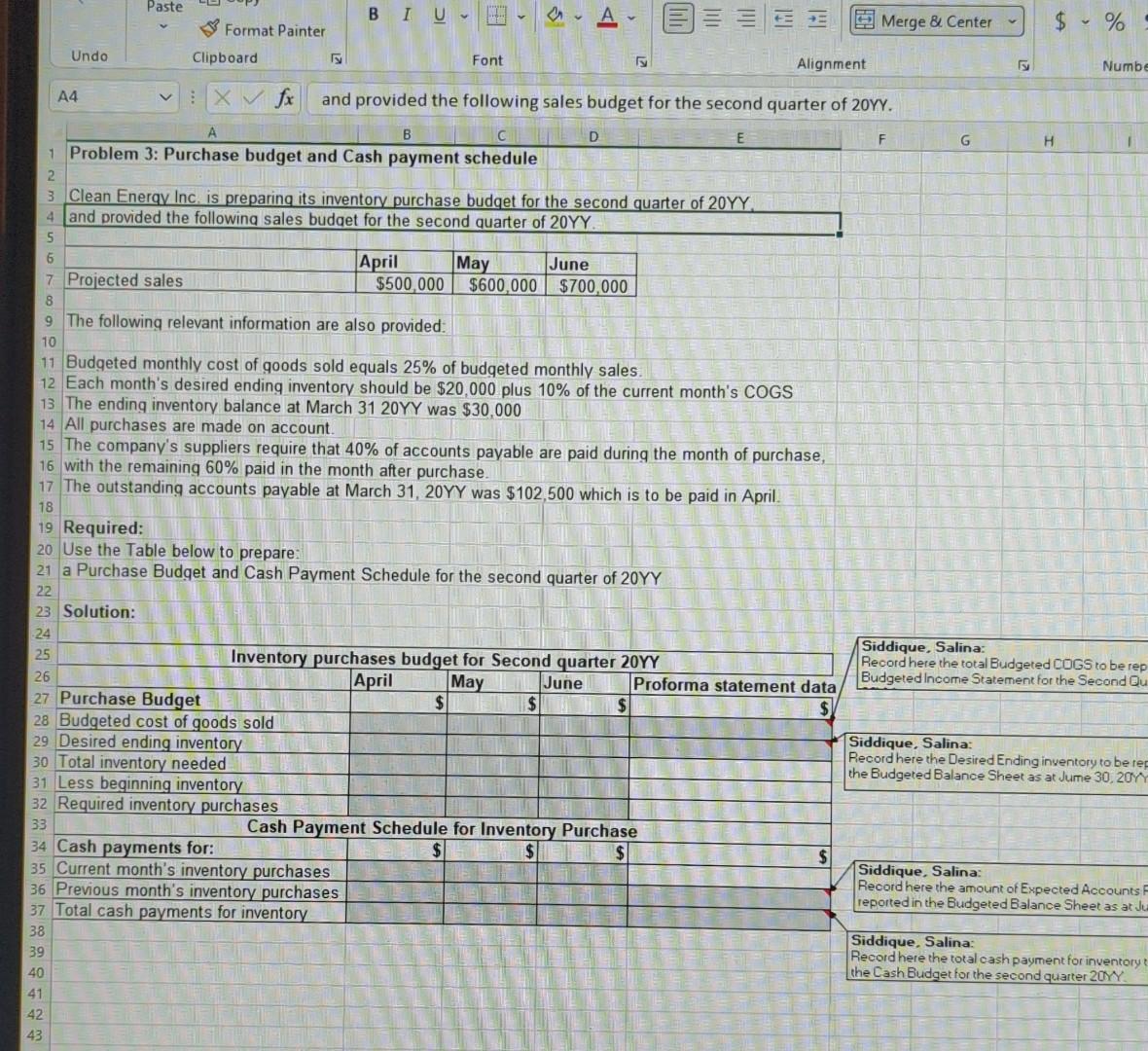Viewport: 1148px width, 1051px height.
Task: Open the font color dropdown
Action: (x=630, y=18)
